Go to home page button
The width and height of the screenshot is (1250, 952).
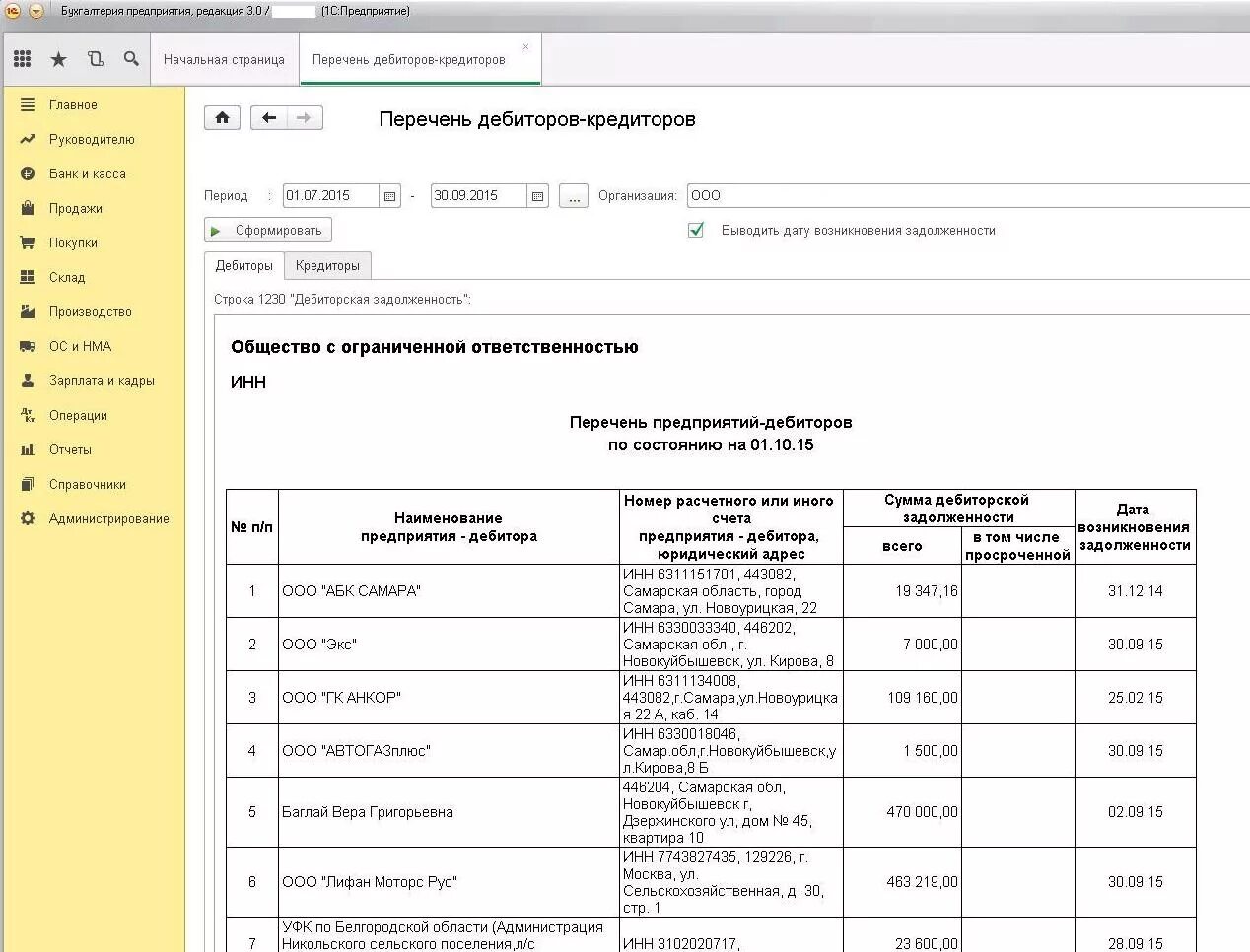tap(223, 118)
